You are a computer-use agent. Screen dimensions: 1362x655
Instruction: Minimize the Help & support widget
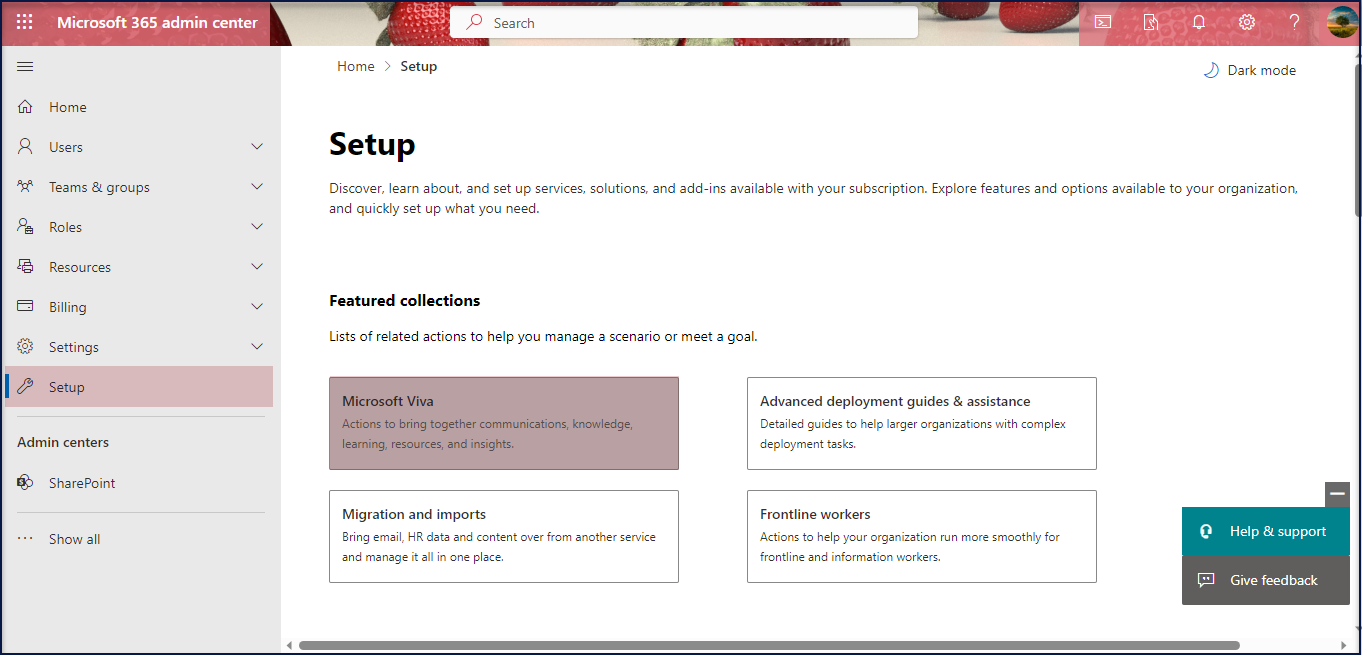1337,494
